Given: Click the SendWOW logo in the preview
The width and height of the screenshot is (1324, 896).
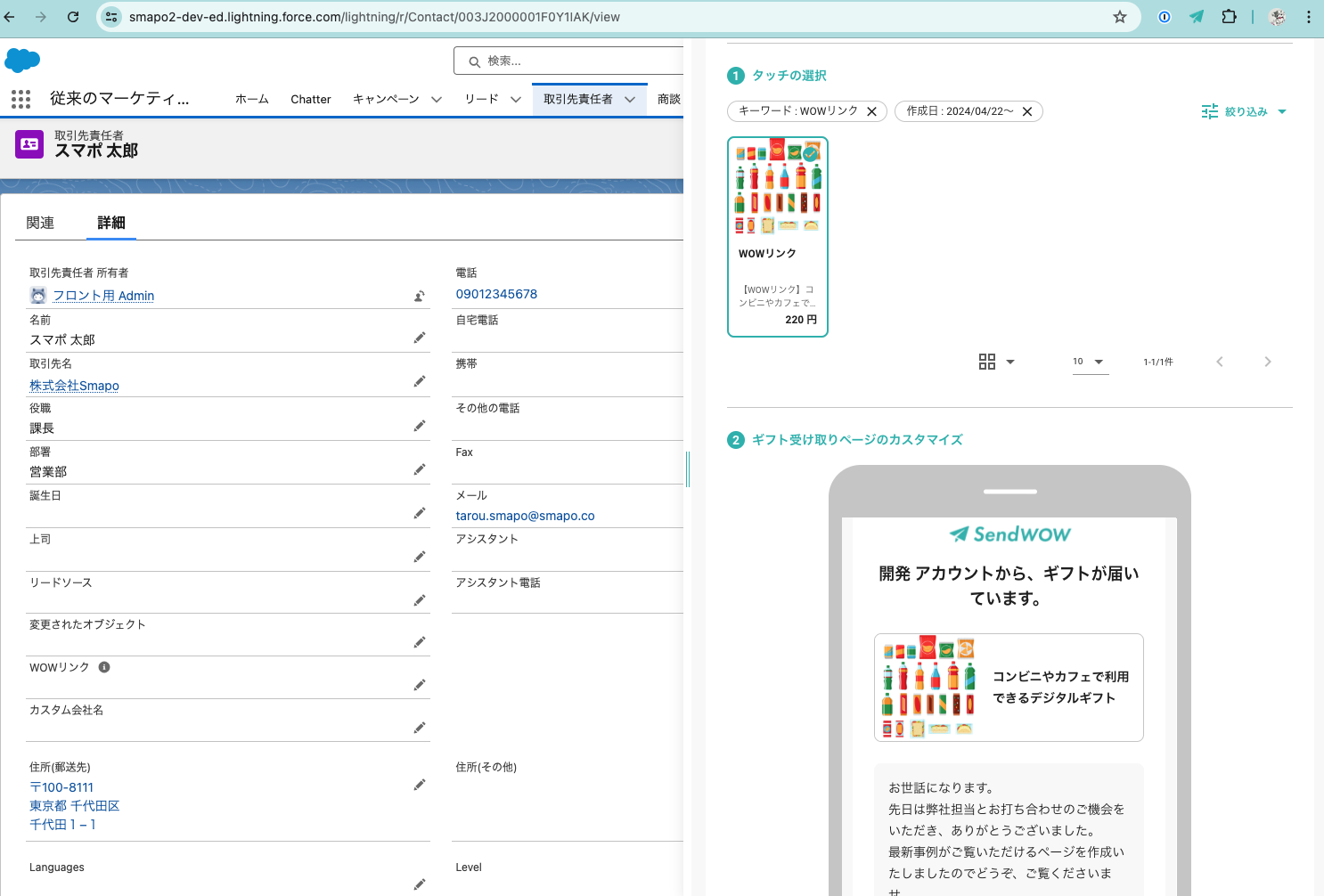Looking at the screenshot, I should tap(1009, 534).
